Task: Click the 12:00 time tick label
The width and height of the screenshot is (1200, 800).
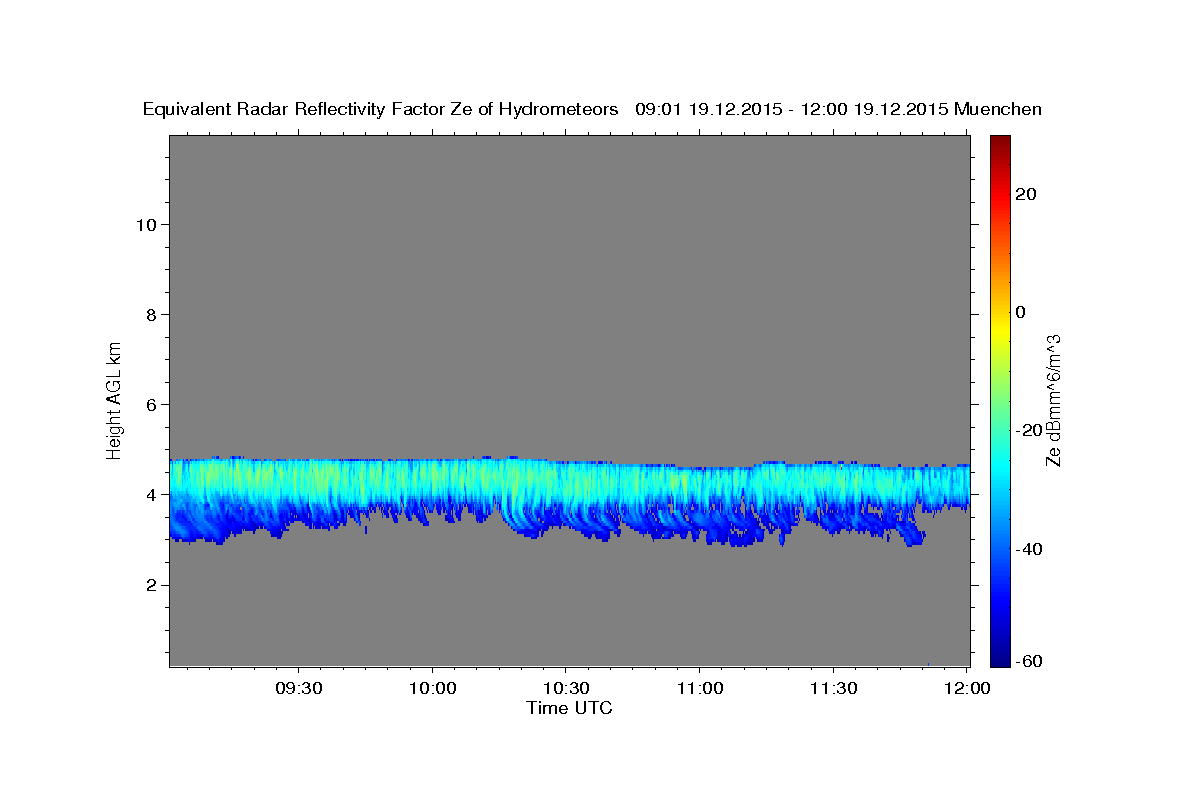Action: (966, 689)
